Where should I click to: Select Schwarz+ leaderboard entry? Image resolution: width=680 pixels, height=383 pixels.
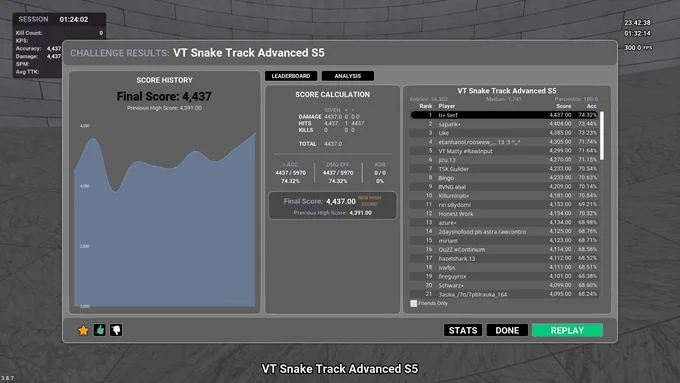(504, 285)
